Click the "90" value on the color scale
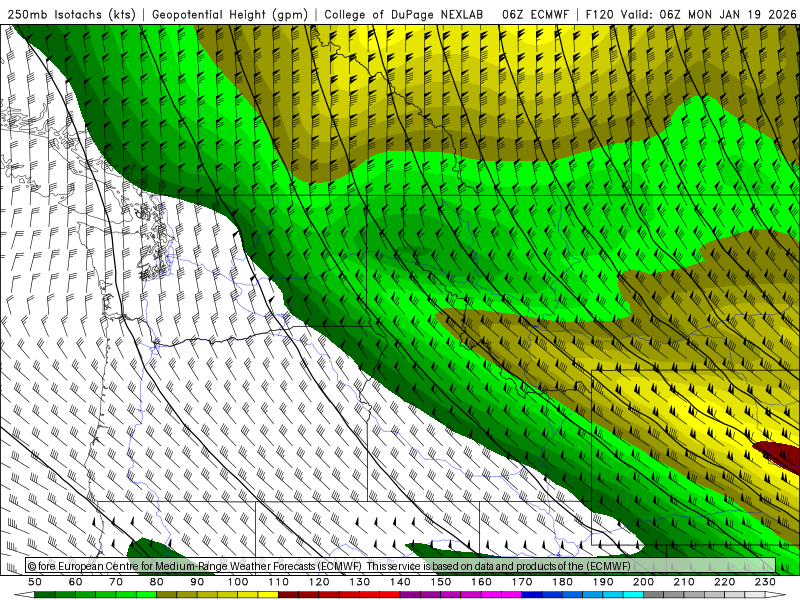Viewport: 800px width, 600px height. click(x=197, y=582)
